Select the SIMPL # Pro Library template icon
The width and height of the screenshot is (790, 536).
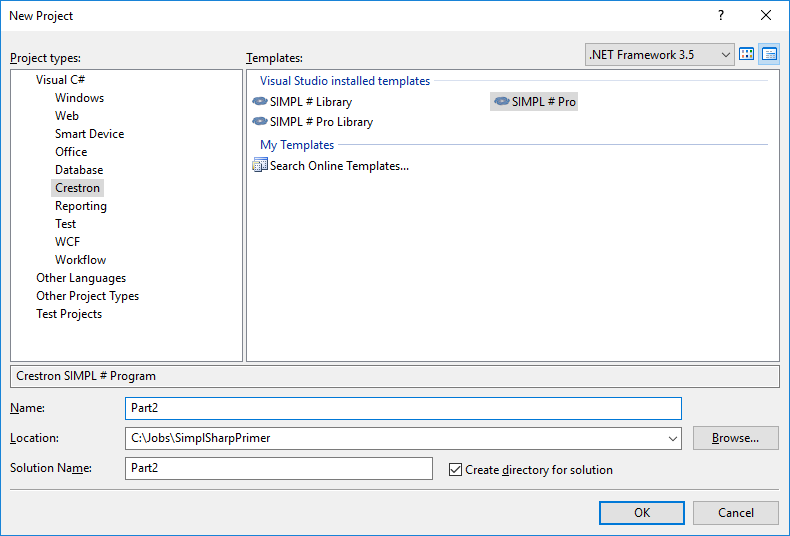tap(259, 121)
